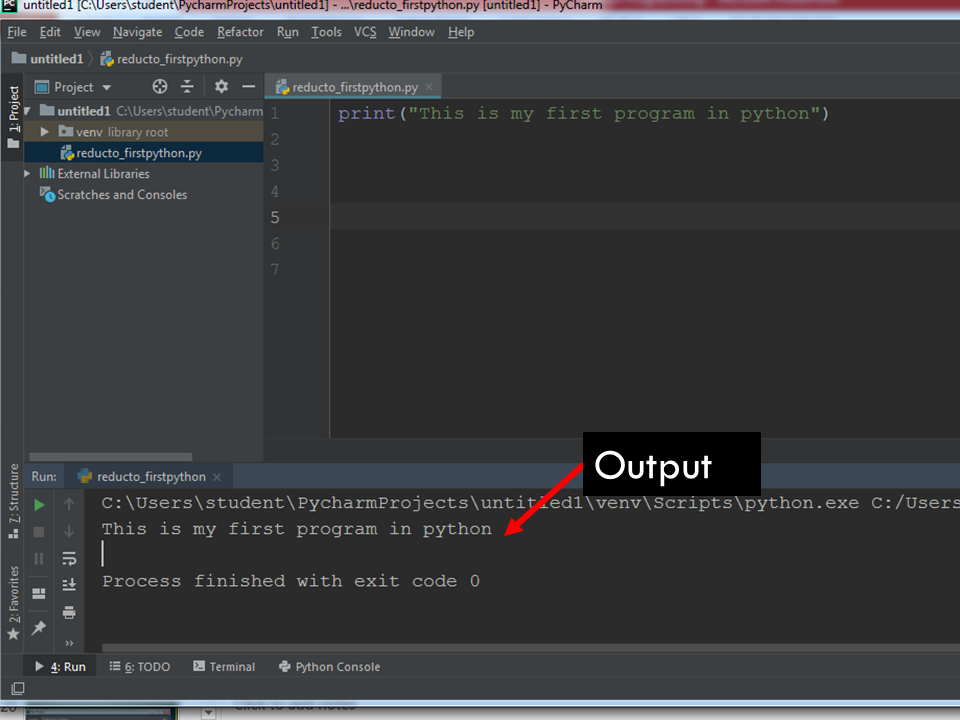Open Run console restore layout icon
Image resolution: width=960 pixels, height=720 pixels.
tap(38, 592)
